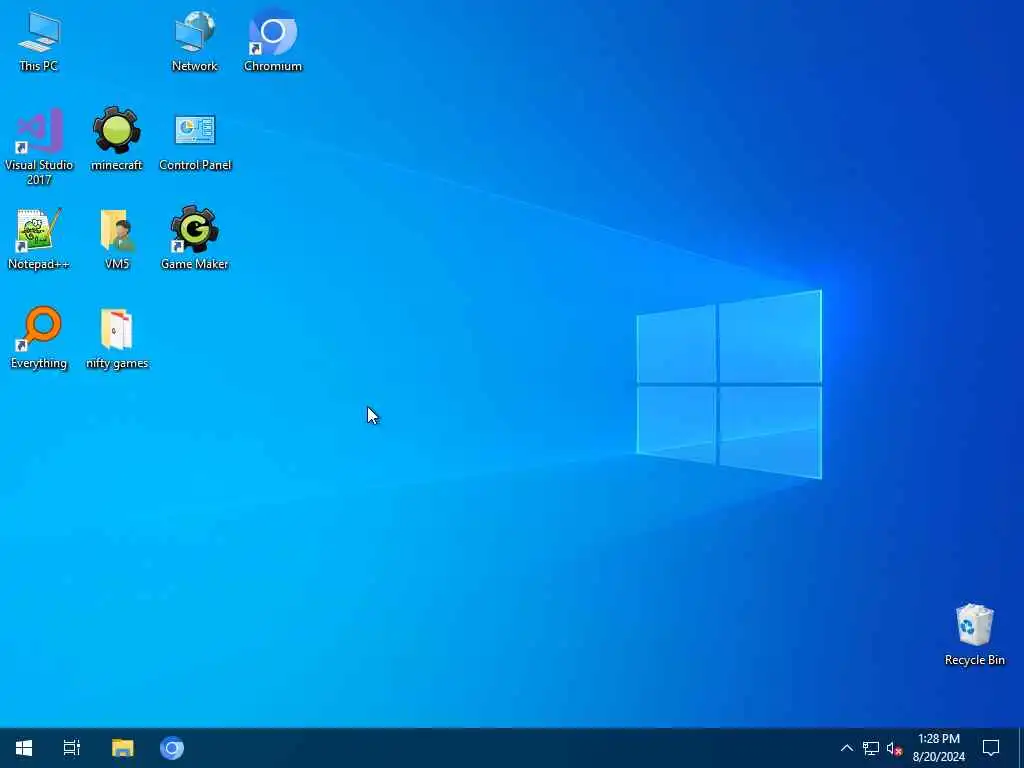Select the Visual Studio 2017 shortcut
1024x768 pixels.
(x=39, y=146)
